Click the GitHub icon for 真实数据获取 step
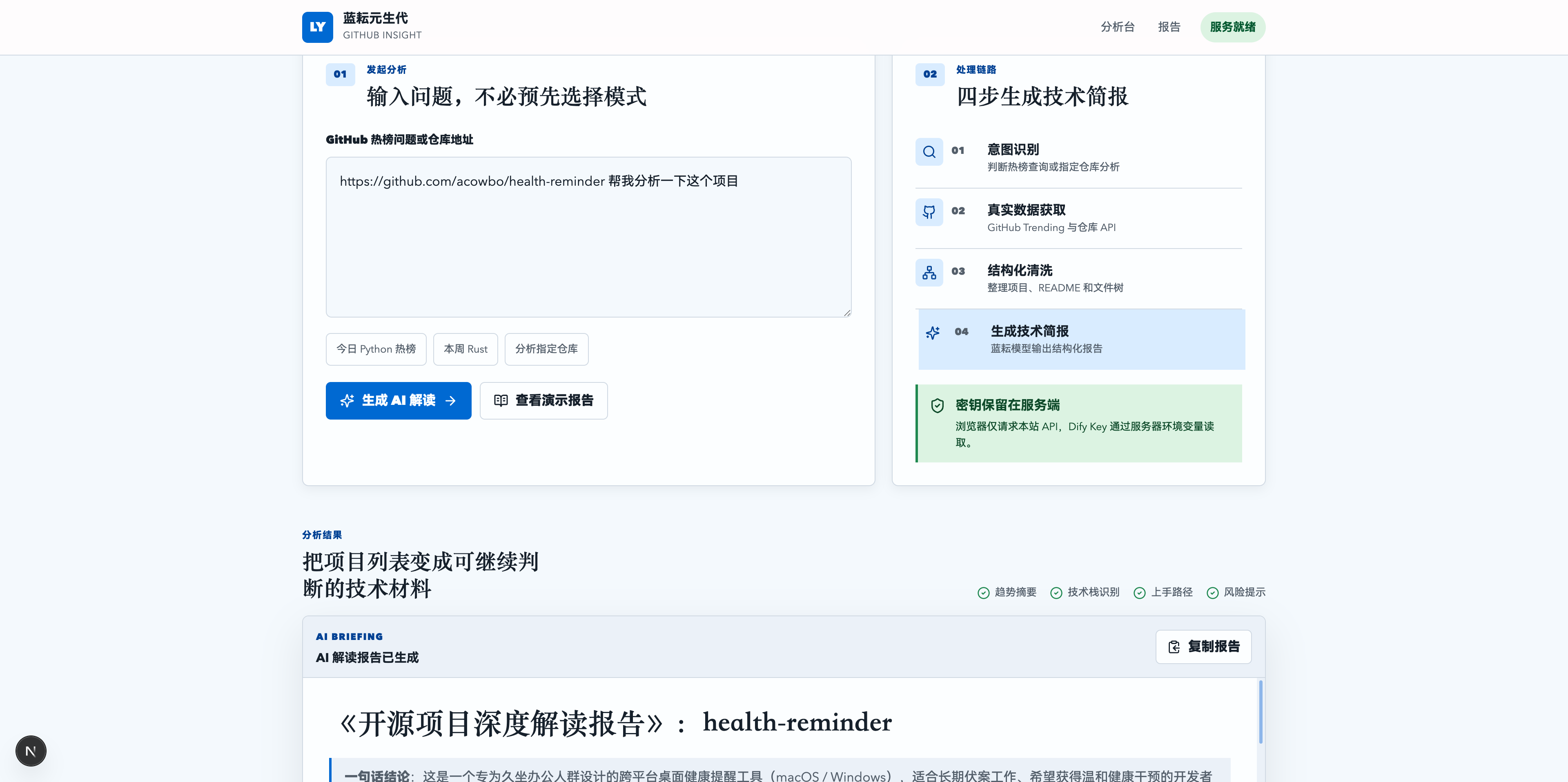This screenshot has width=1568, height=782. point(929,212)
